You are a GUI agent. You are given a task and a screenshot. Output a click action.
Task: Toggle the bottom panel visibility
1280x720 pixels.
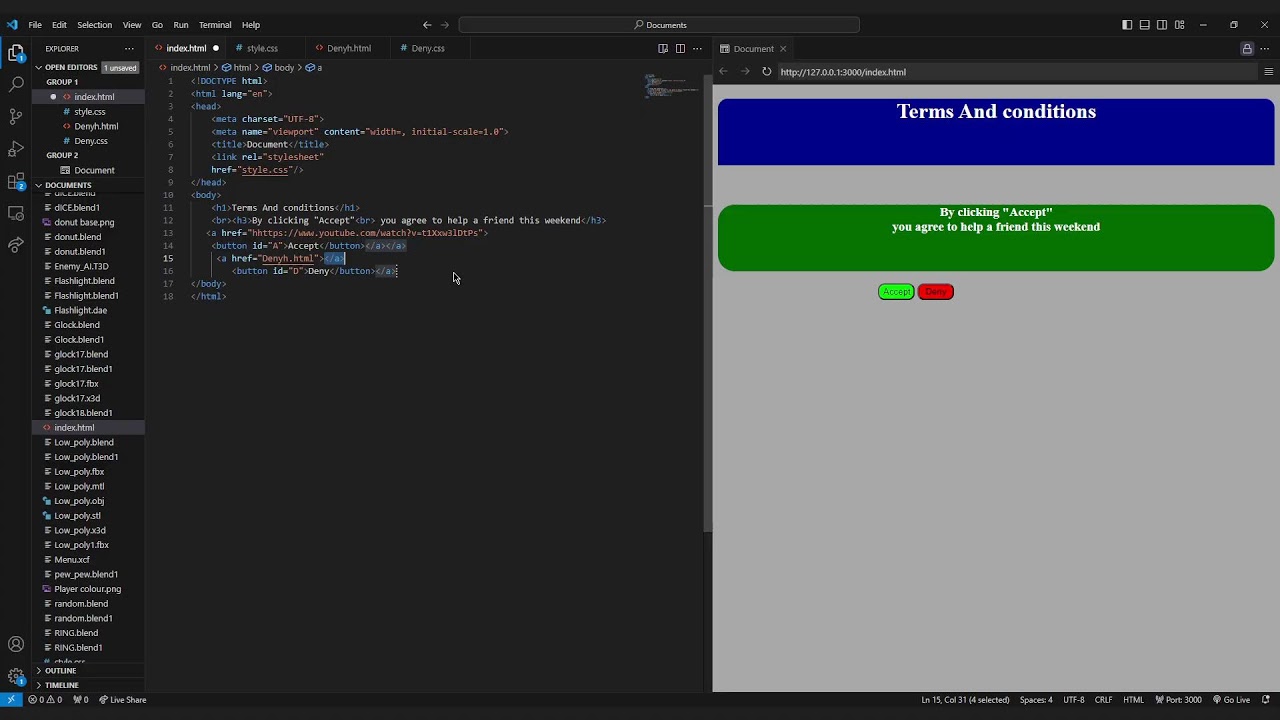click(1145, 25)
